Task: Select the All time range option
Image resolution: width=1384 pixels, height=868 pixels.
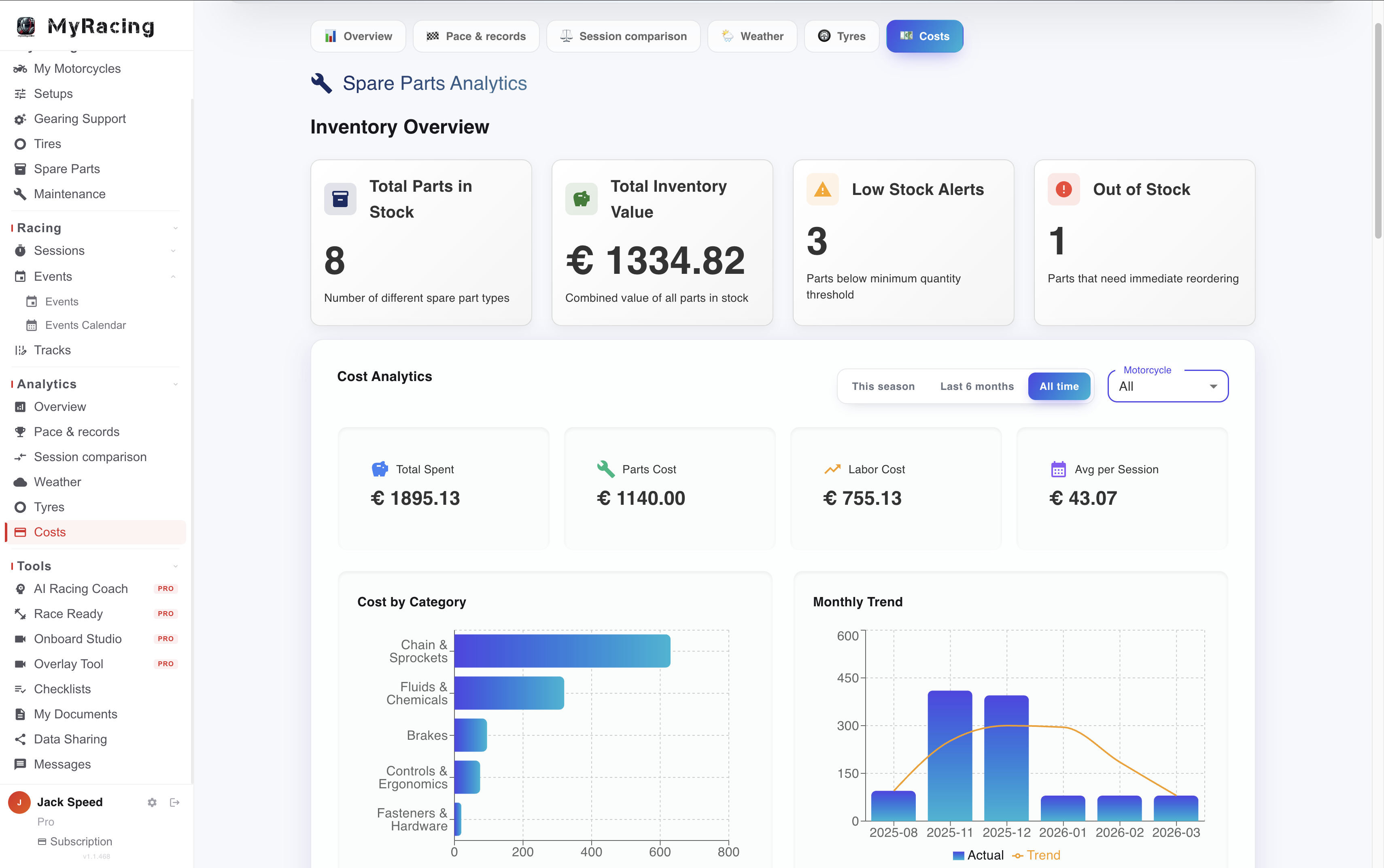Action: [x=1059, y=386]
